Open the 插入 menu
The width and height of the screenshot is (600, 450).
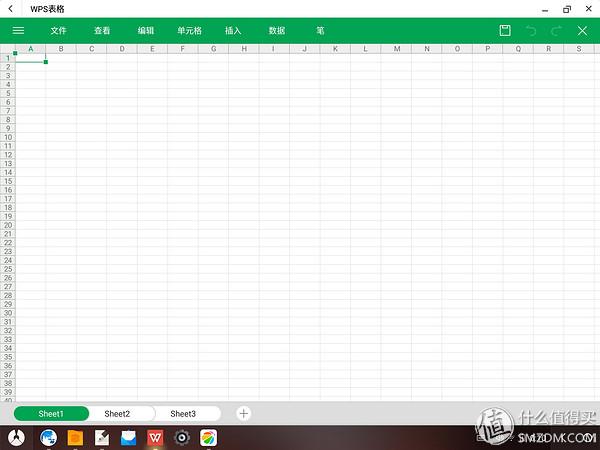pos(233,31)
